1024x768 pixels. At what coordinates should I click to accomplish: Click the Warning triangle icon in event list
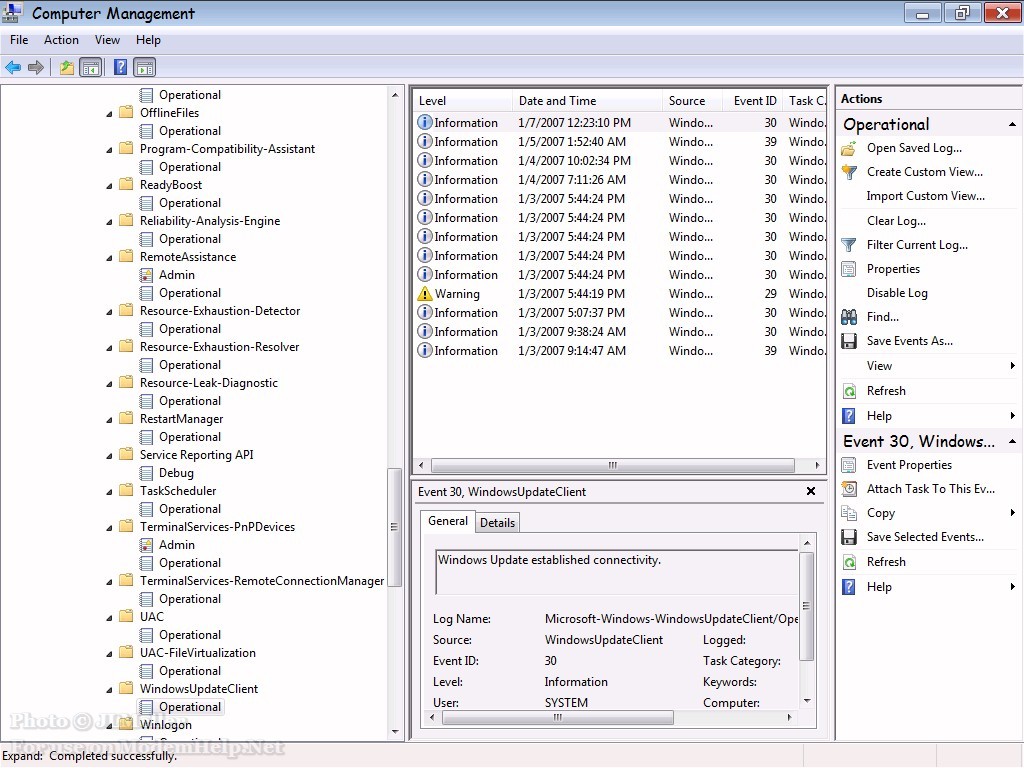[x=424, y=293]
